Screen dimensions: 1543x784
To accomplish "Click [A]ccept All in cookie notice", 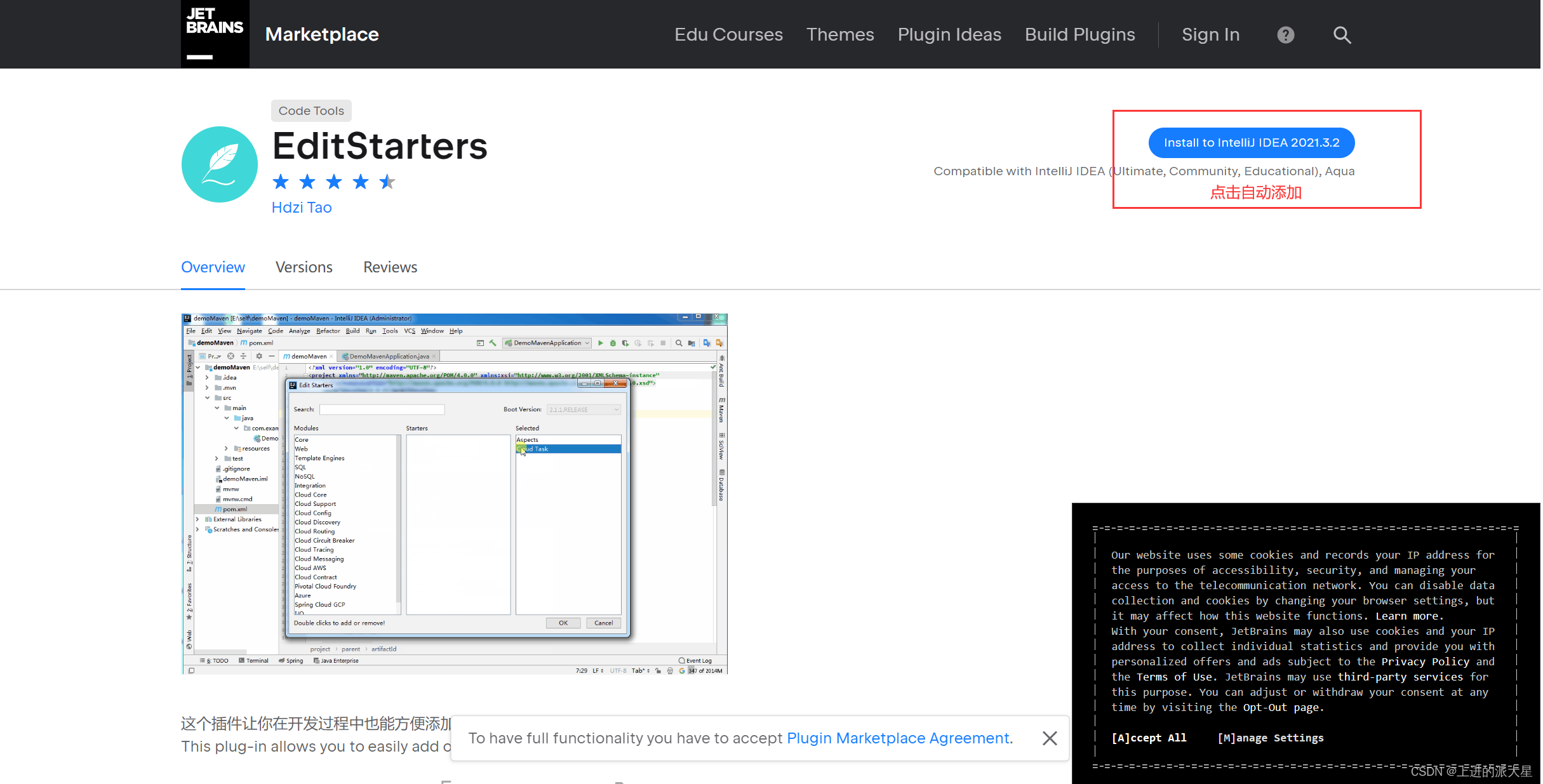I will tap(1149, 738).
